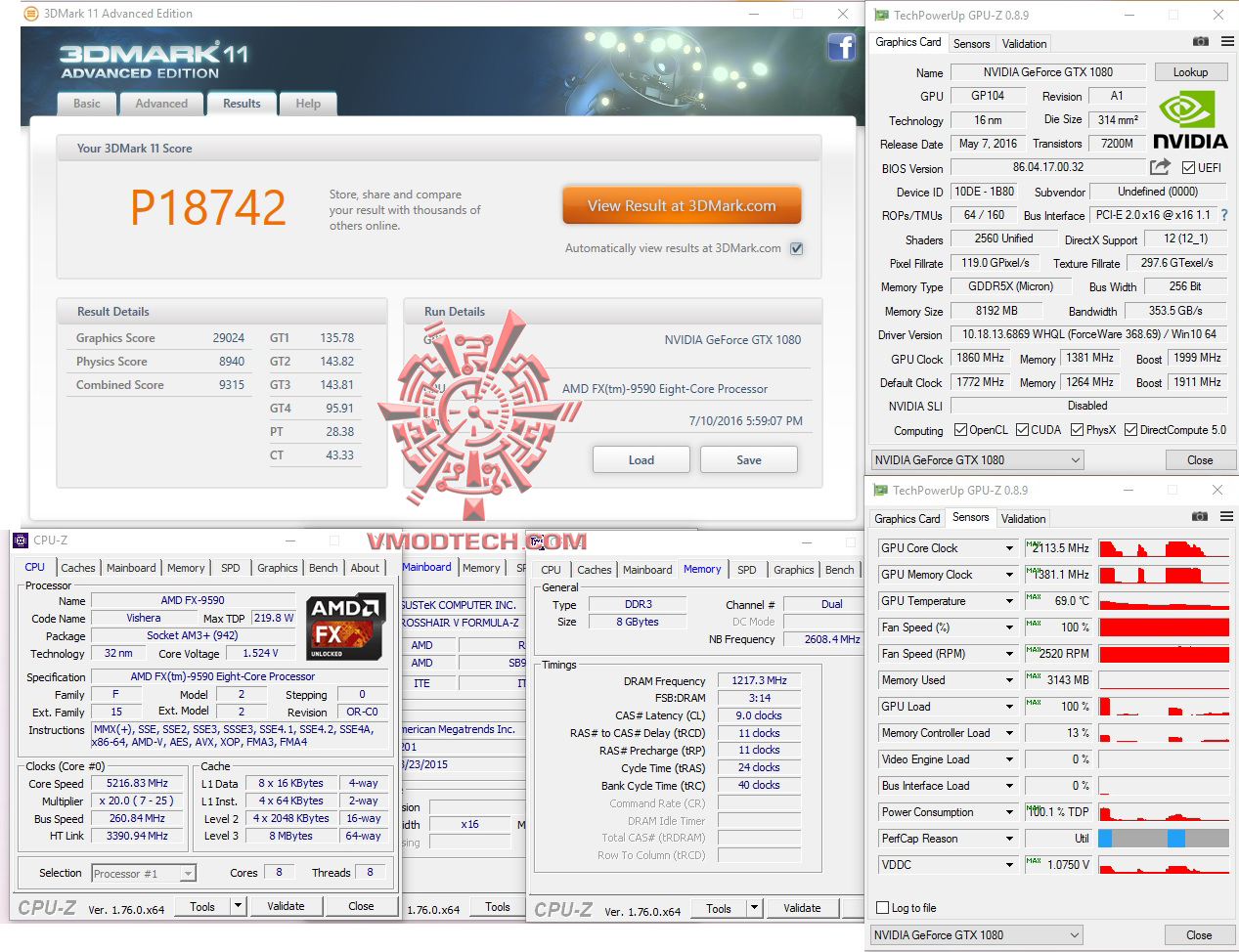The width and height of the screenshot is (1239, 952).
Task: Expand the GPU Core Clock sensor dropdown
Action: 1009,548
